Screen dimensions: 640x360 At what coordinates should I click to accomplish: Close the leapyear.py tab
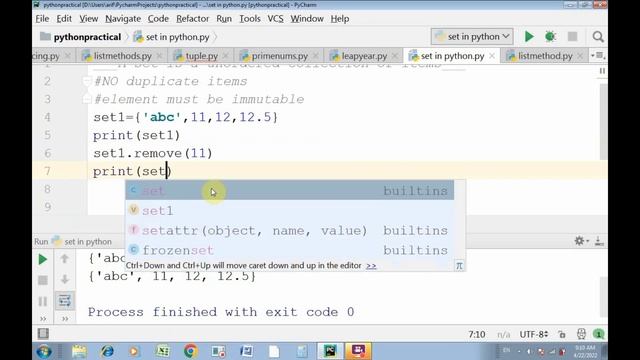click(395, 56)
